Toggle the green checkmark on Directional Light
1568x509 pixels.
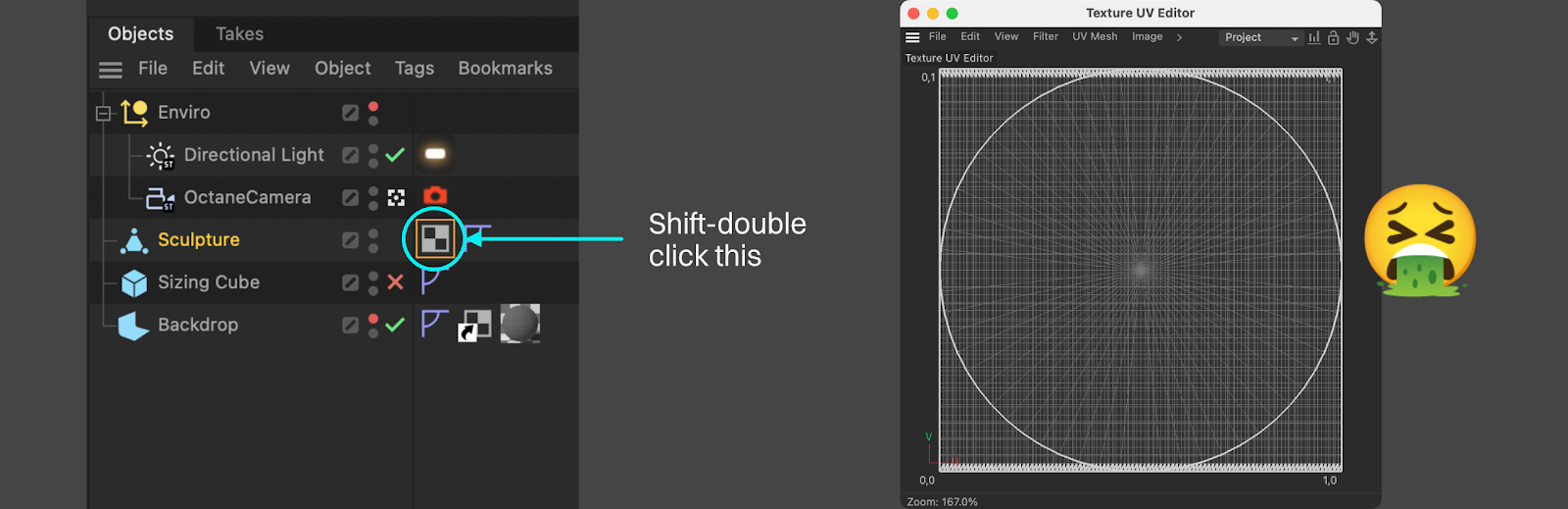[x=395, y=155]
